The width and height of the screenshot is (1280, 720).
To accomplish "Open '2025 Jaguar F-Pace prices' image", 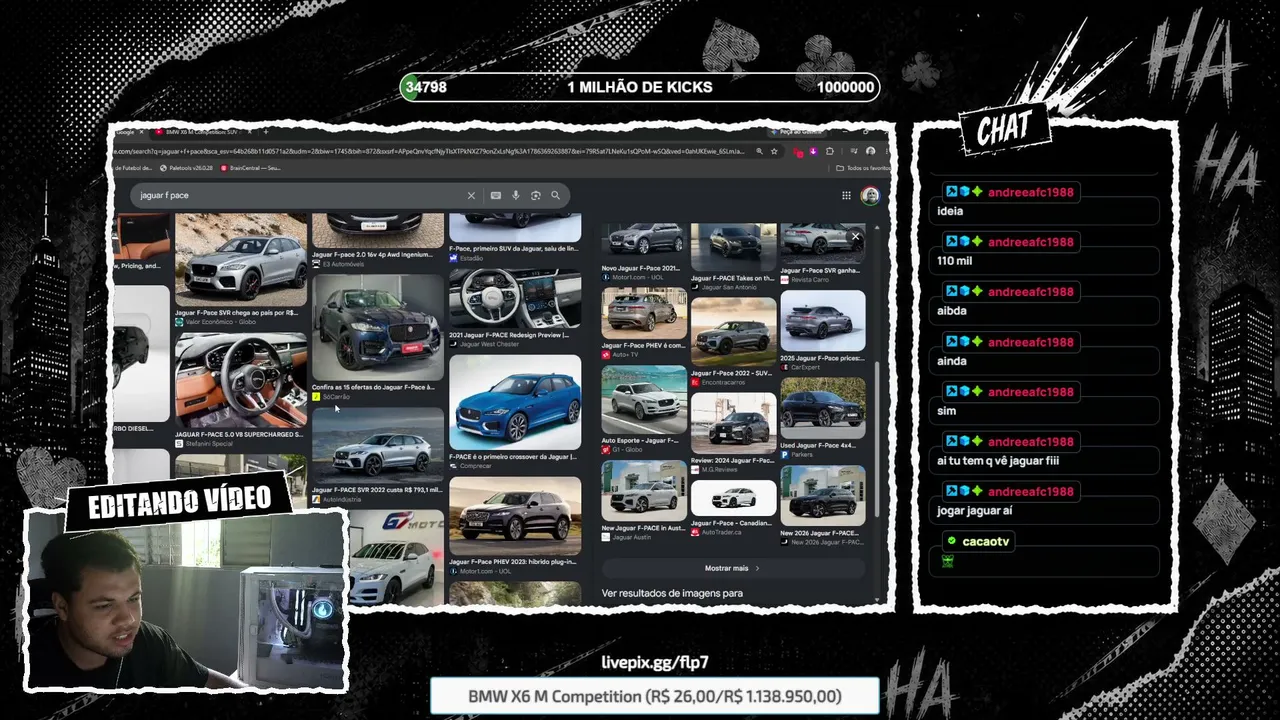I will [823, 322].
